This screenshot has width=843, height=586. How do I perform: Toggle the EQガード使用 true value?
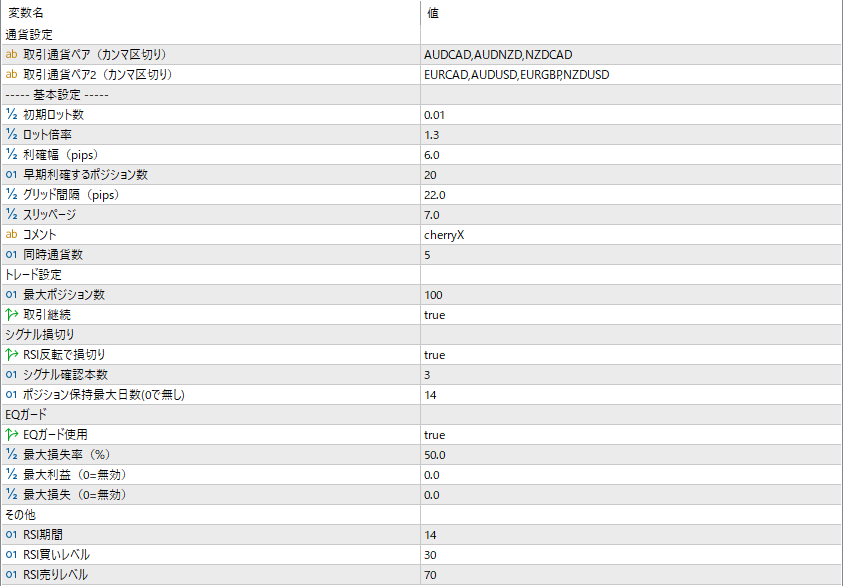pyautogui.click(x=435, y=434)
